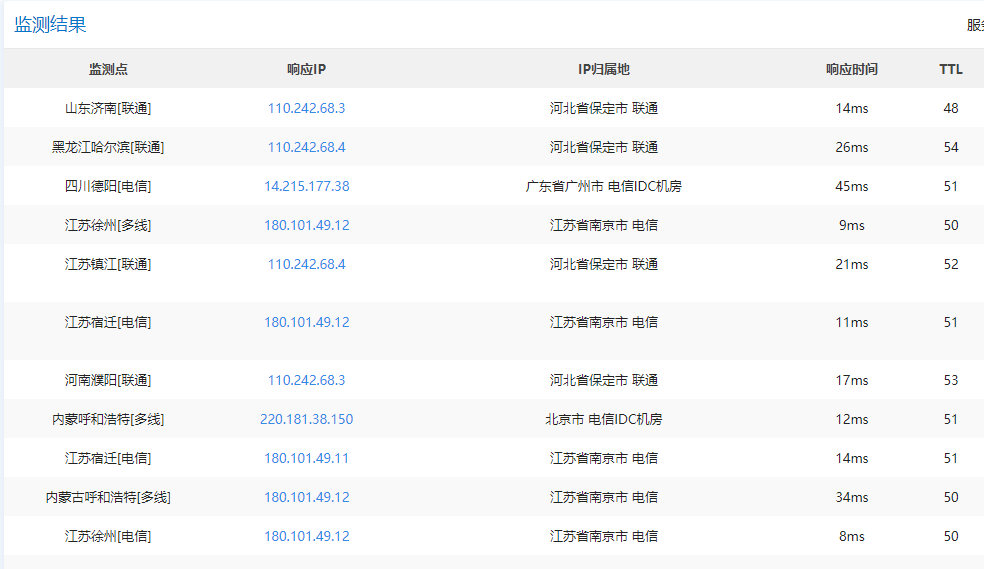The image size is (984, 569).
Task: Click the 21ms response time value
Action: 852,263
